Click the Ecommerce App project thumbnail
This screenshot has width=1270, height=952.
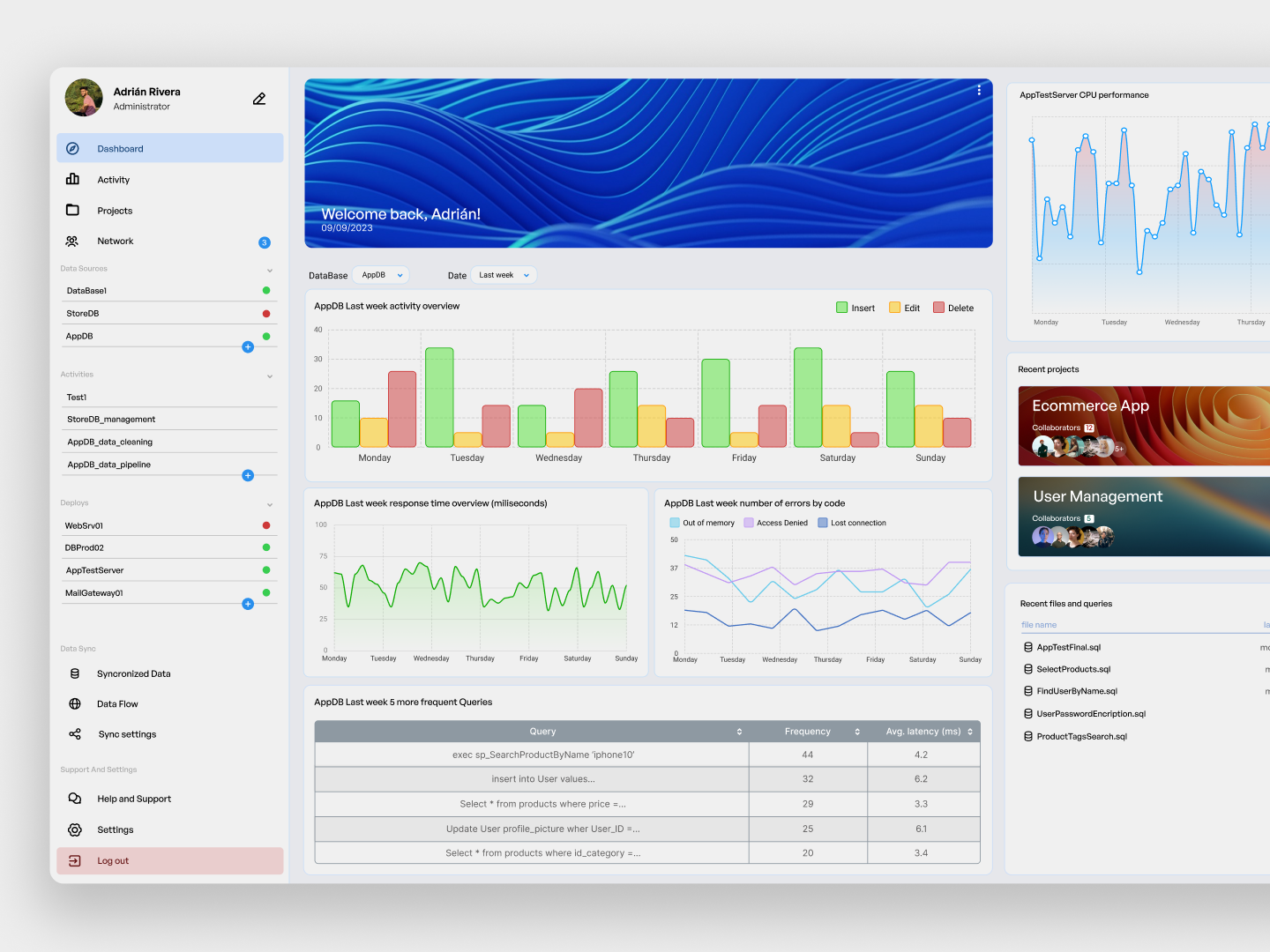[x=1142, y=426]
